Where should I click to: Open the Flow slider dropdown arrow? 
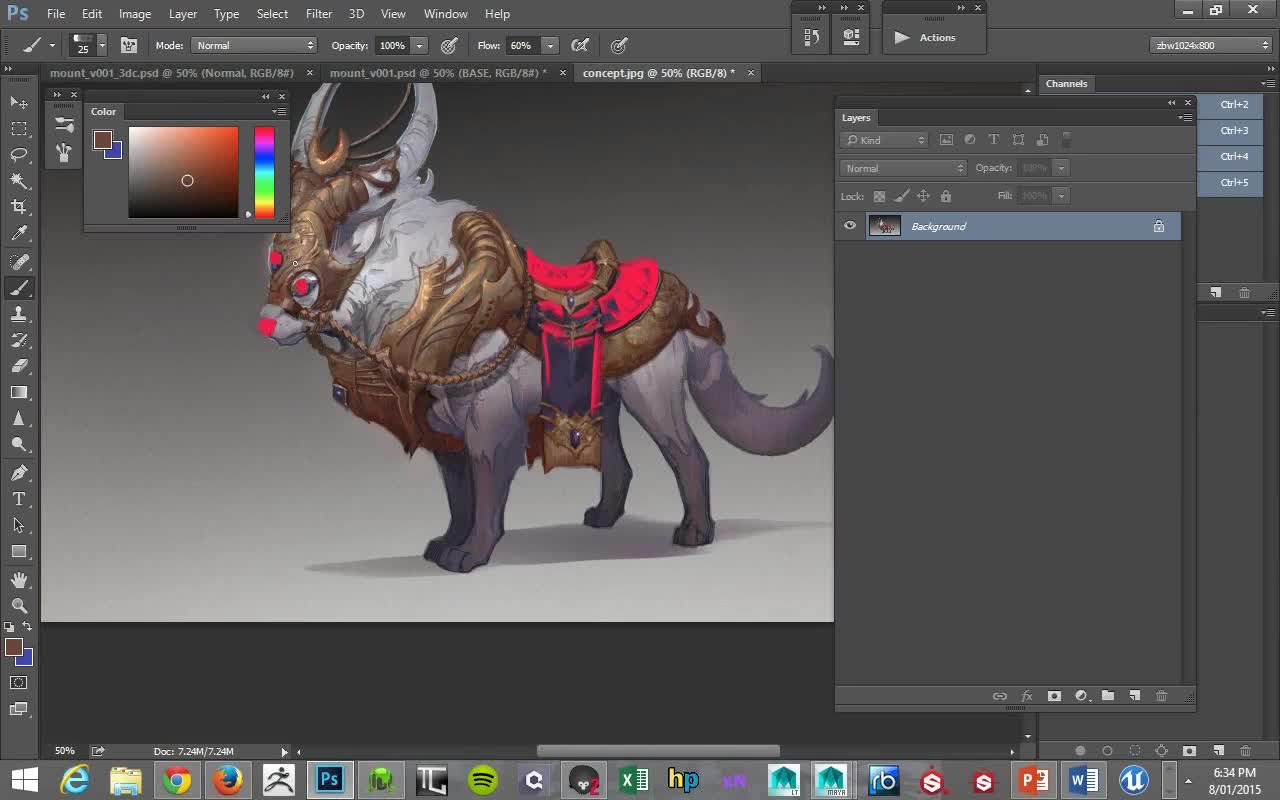[549, 45]
